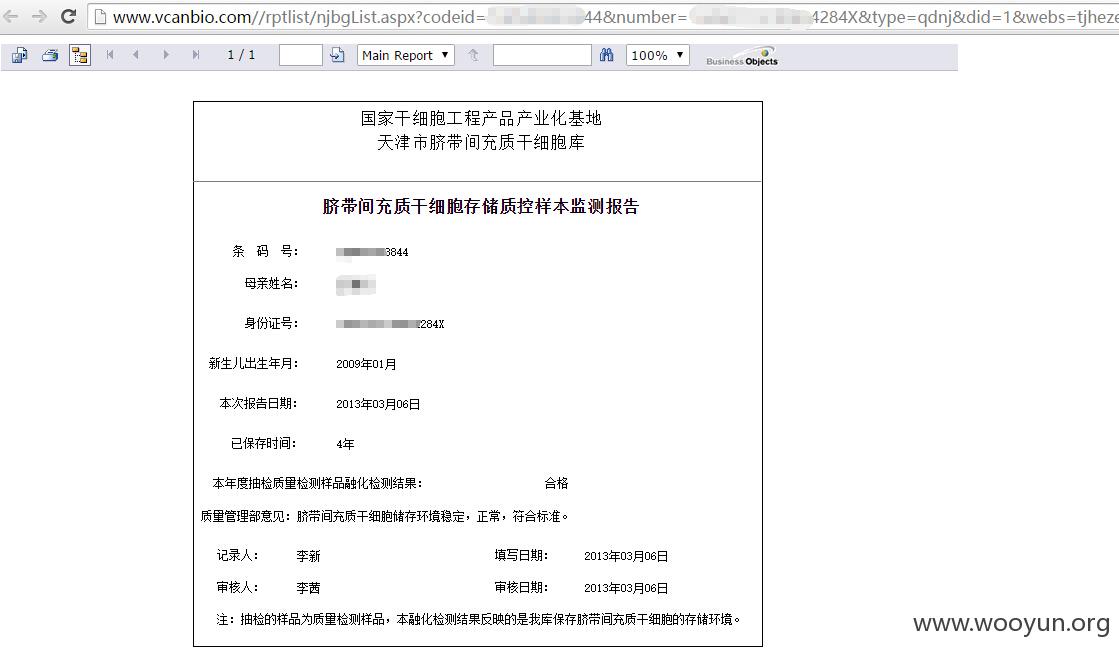Image resolution: width=1119 pixels, height=652 pixels.
Task: Click the go to page icon
Action: pos(338,55)
